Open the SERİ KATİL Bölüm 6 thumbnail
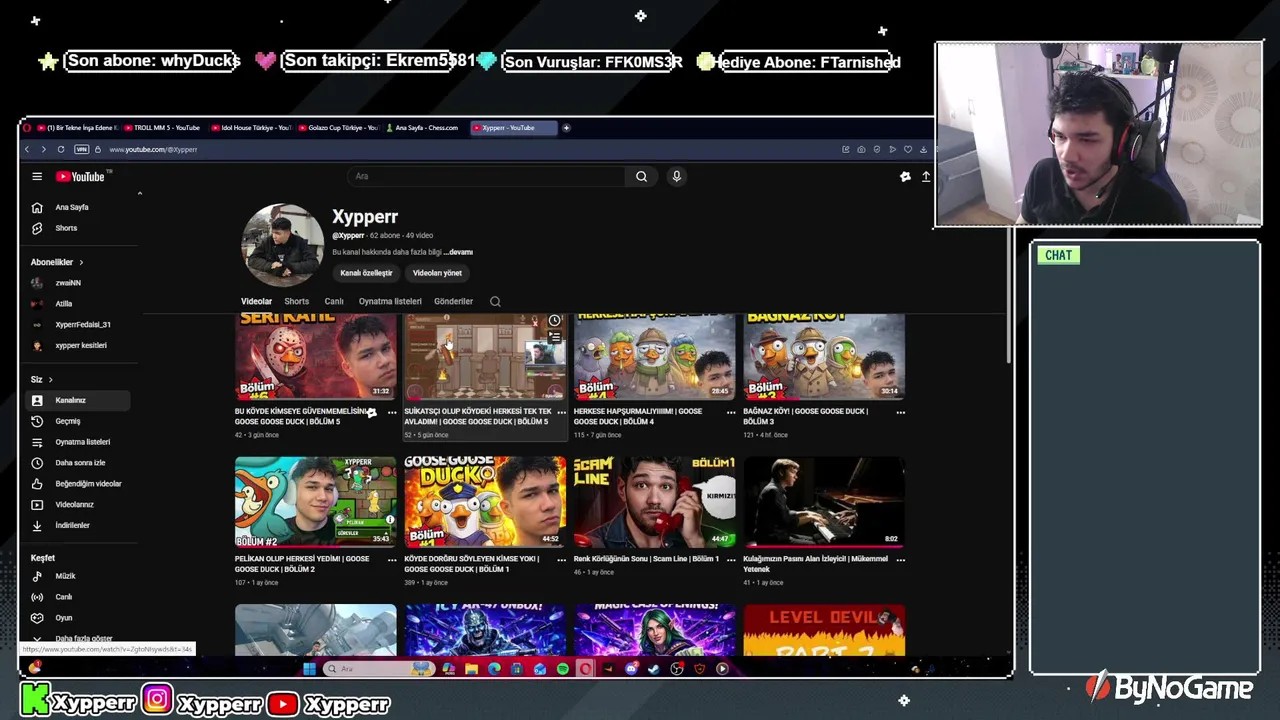The width and height of the screenshot is (1280, 720). [315, 357]
